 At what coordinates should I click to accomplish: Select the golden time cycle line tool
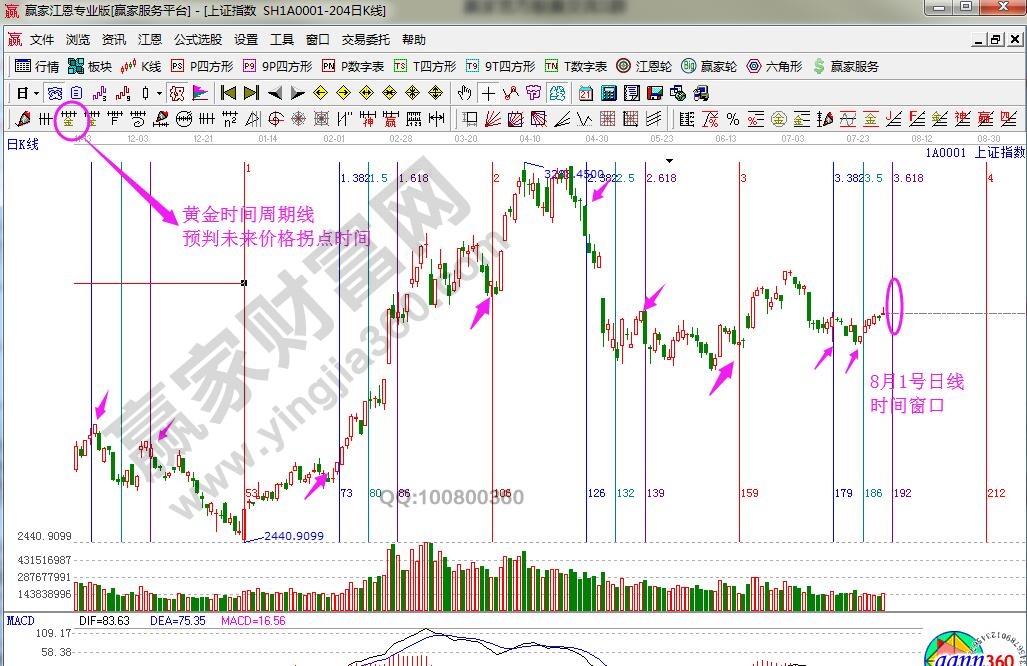68,120
